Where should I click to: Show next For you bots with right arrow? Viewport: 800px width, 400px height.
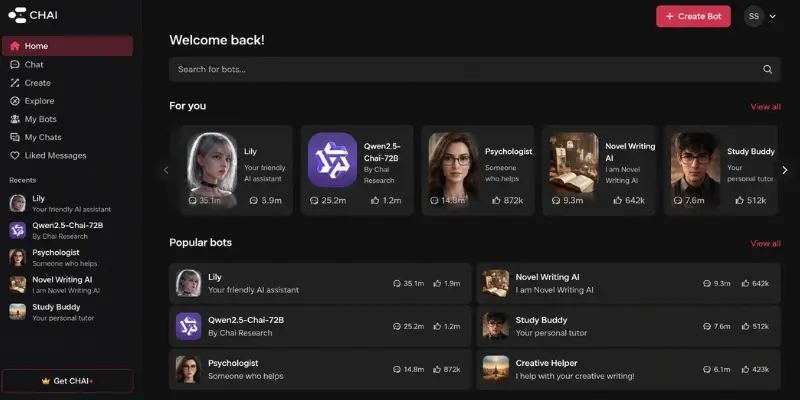(785, 170)
